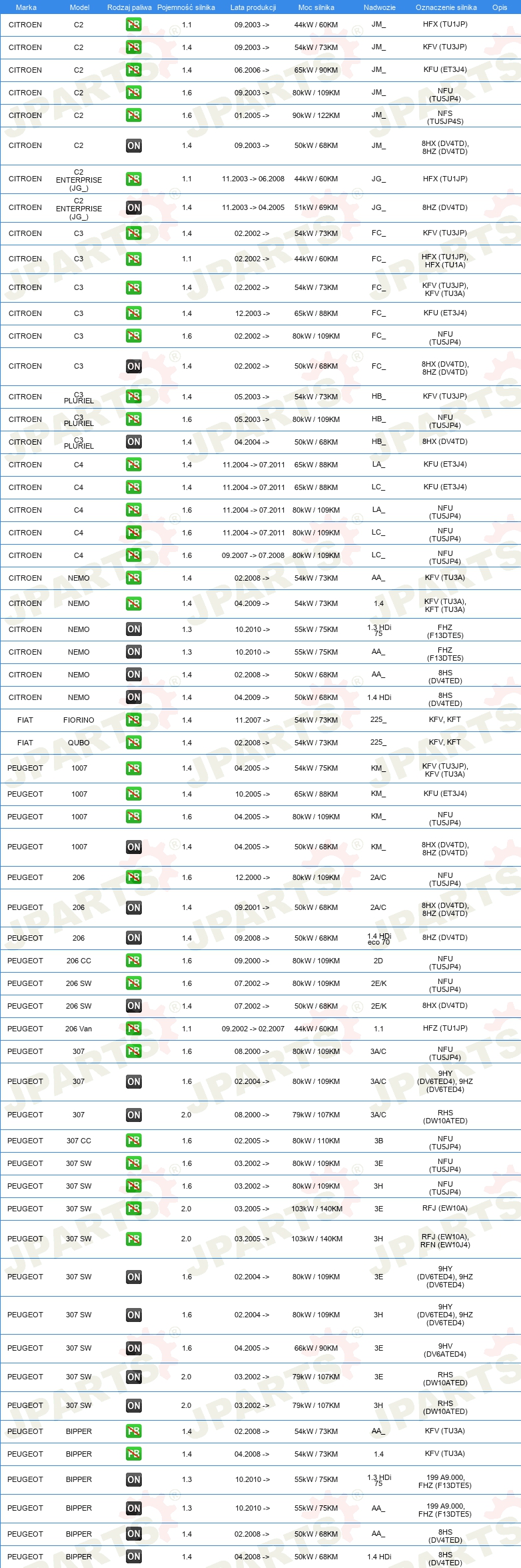Click the 206 CC model cell
Image resolution: width=521 pixels, height=1568 pixels.
click(79, 961)
